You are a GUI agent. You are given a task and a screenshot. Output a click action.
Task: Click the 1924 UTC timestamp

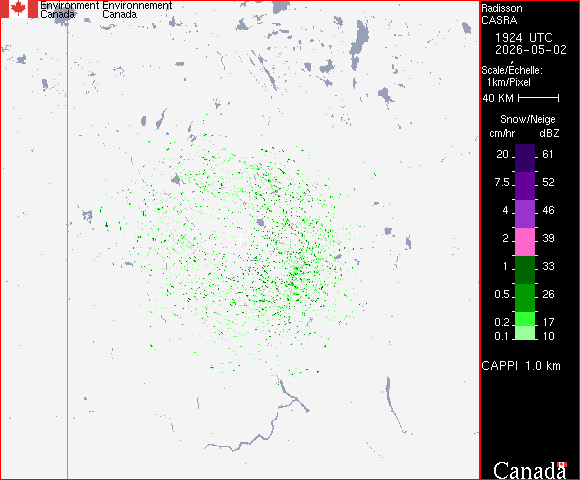coord(524,38)
